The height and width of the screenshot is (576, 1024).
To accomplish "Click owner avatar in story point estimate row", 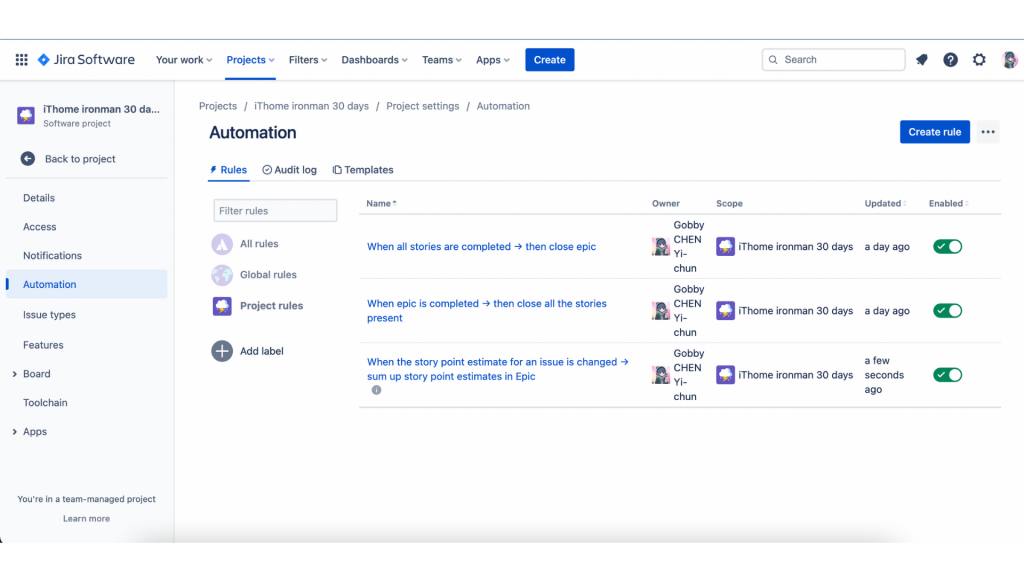I will click(660, 375).
